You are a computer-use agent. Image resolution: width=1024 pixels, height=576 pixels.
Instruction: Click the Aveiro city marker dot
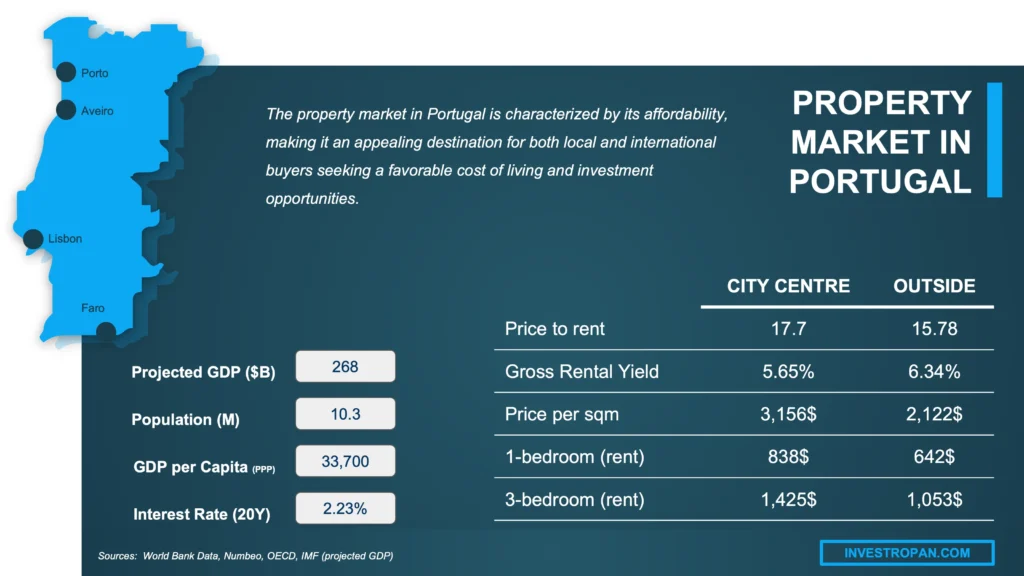tap(66, 110)
